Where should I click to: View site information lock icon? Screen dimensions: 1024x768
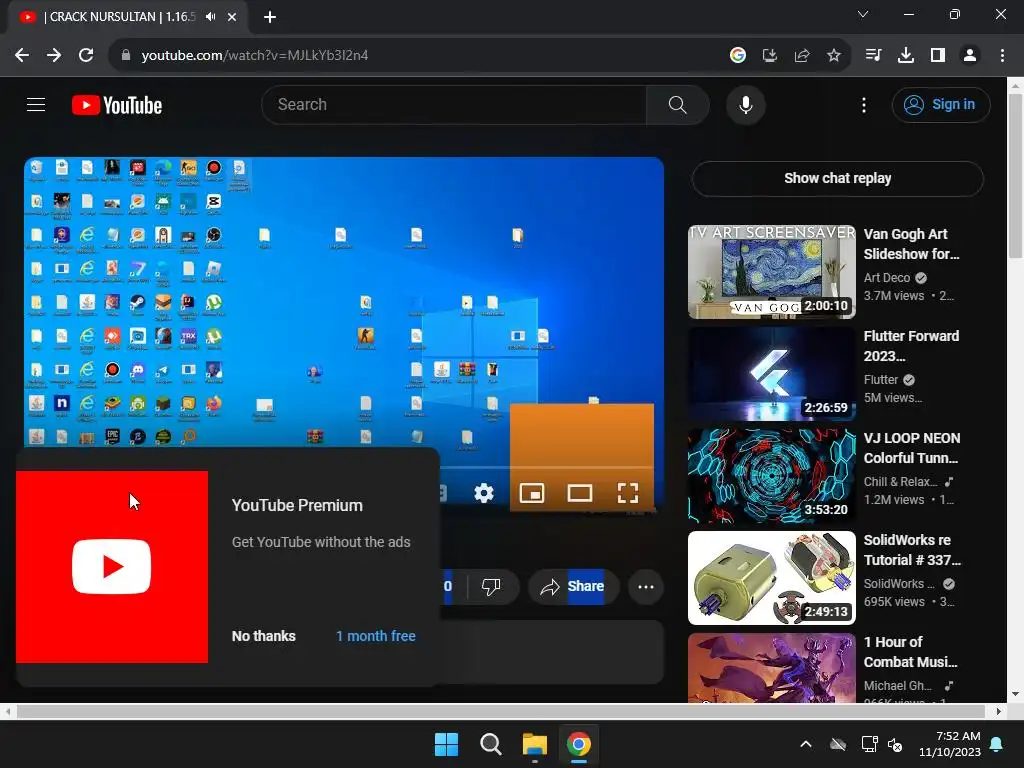pyautogui.click(x=126, y=56)
